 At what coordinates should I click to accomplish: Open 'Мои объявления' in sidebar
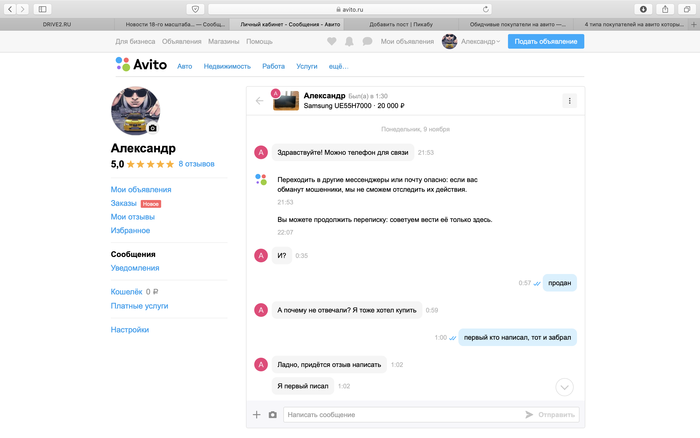click(141, 189)
